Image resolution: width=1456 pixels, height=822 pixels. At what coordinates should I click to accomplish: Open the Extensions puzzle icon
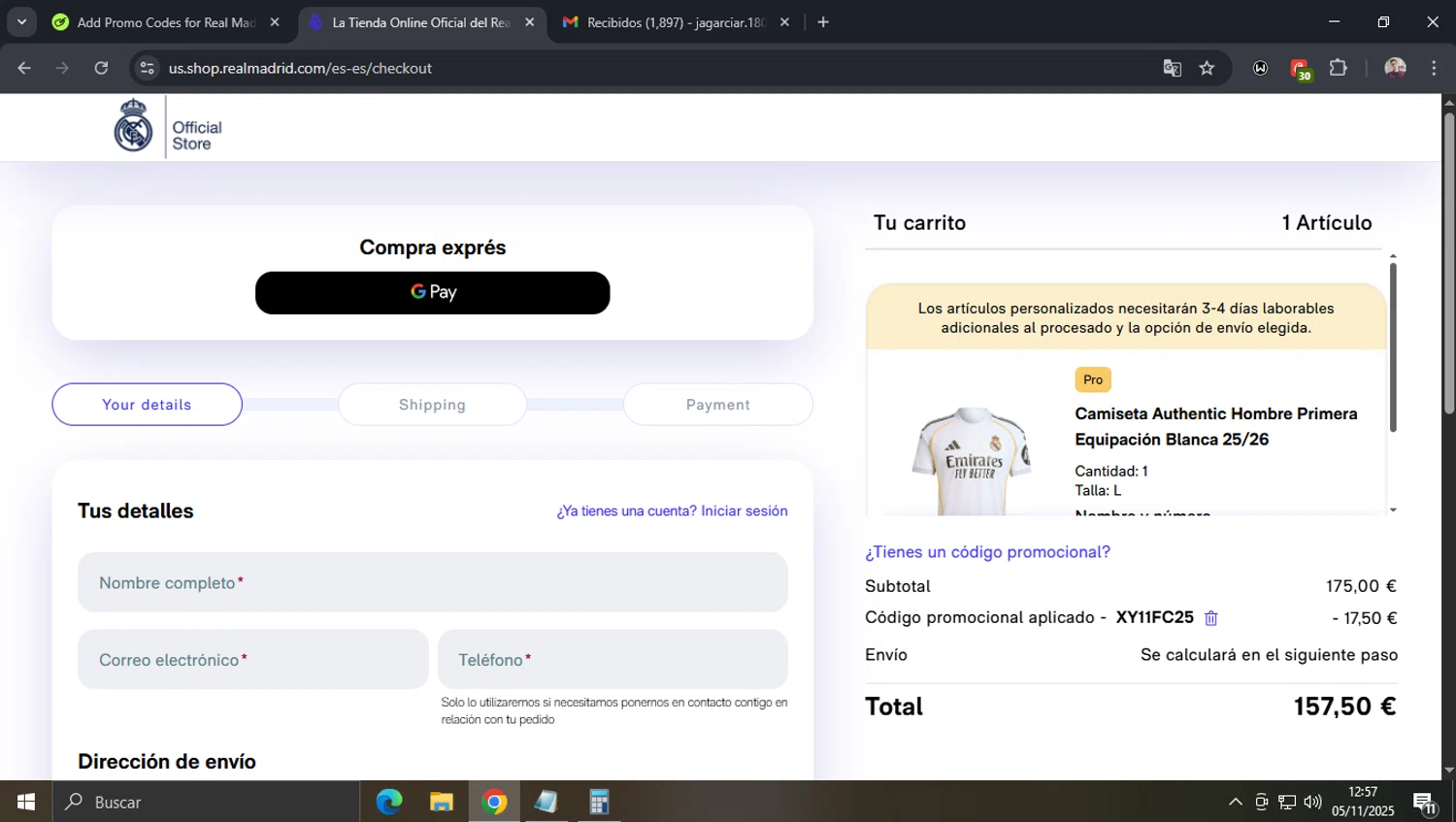[x=1338, y=68]
